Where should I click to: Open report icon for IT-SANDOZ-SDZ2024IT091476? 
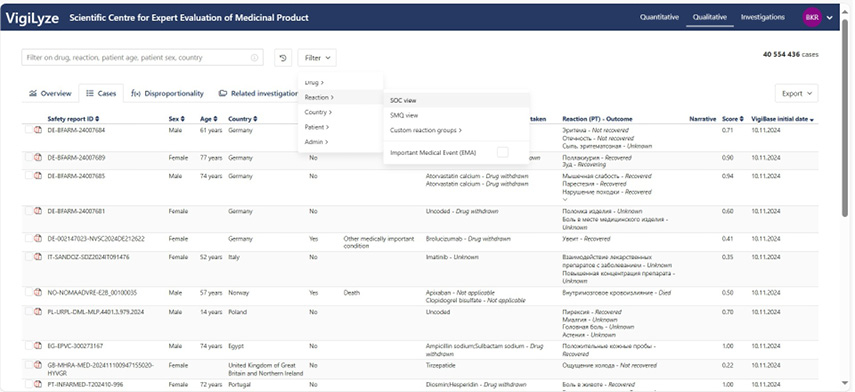[x=38, y=257]
